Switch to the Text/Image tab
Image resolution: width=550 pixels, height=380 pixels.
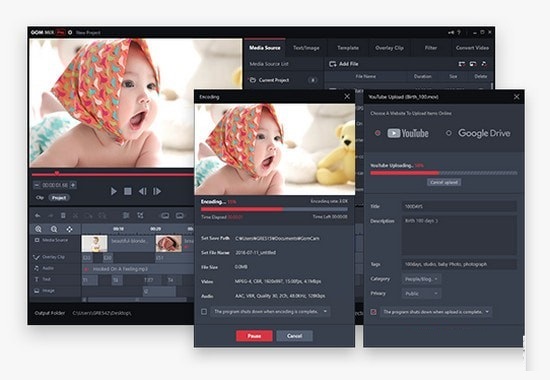click(306, 48)
